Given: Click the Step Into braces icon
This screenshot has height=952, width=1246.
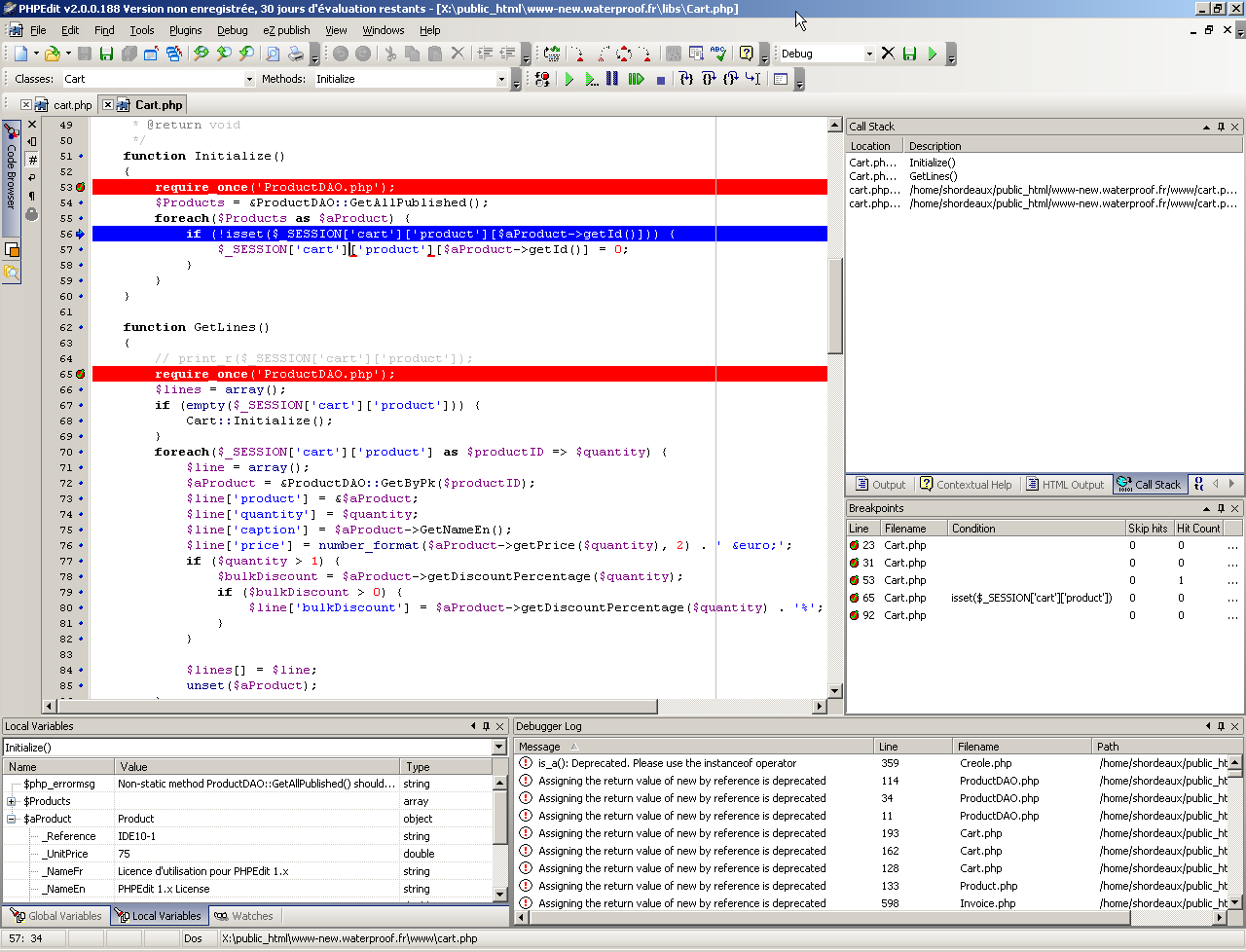Looking at the screenshot, I should [686, 79].
